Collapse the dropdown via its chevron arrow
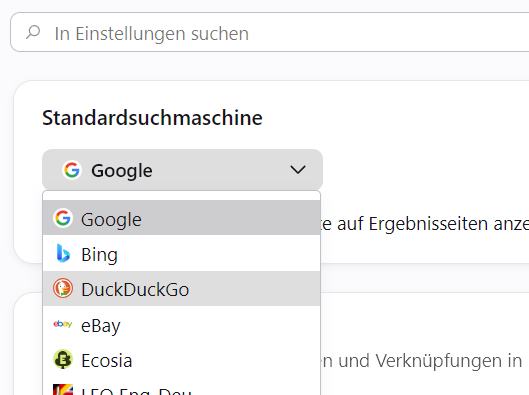This screenshot has height=395, width=529. 298,170
